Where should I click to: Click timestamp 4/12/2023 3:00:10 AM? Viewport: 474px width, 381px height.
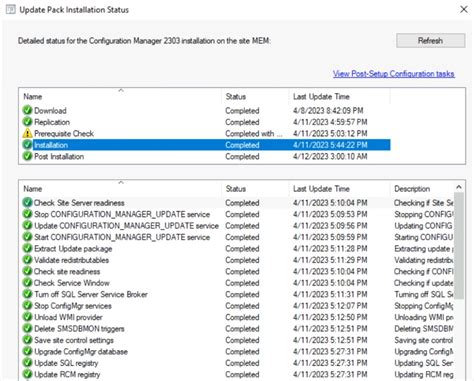point(330,156)
